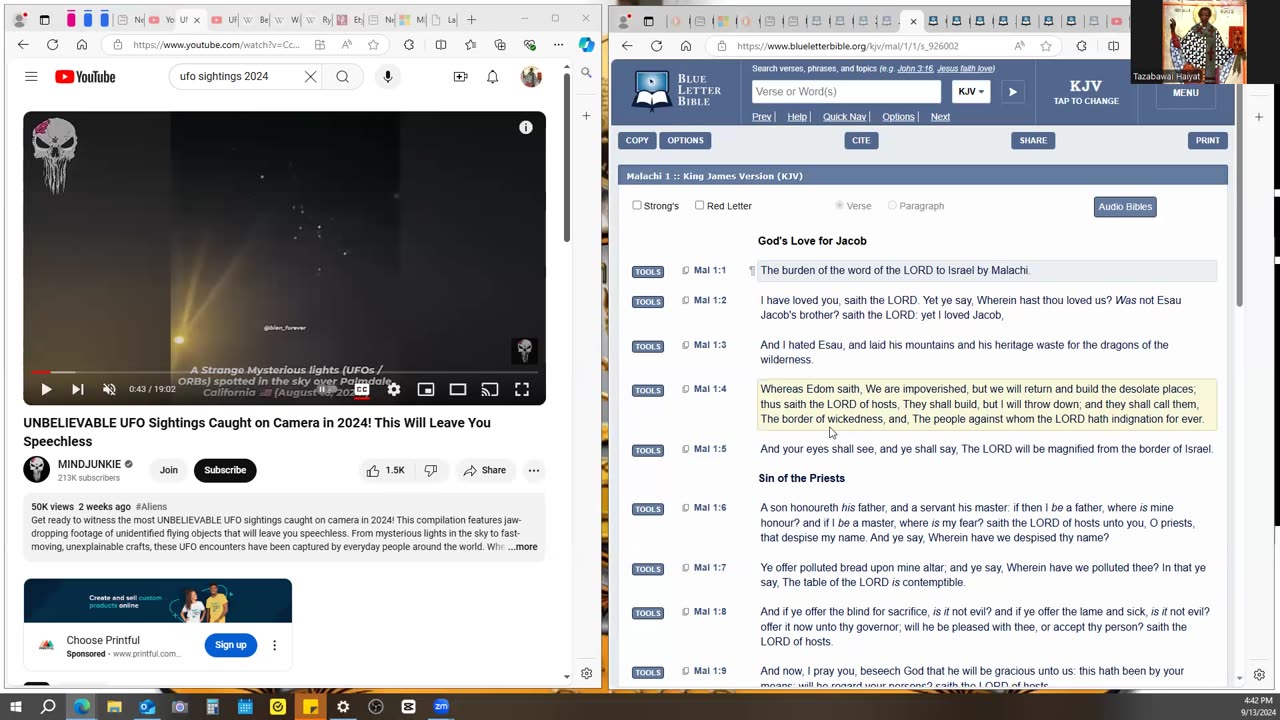The image size is (1280, 720).
Task: Open the YouTube guide hamburger menu
Action: pyautogui.click(x=31, y=77)
